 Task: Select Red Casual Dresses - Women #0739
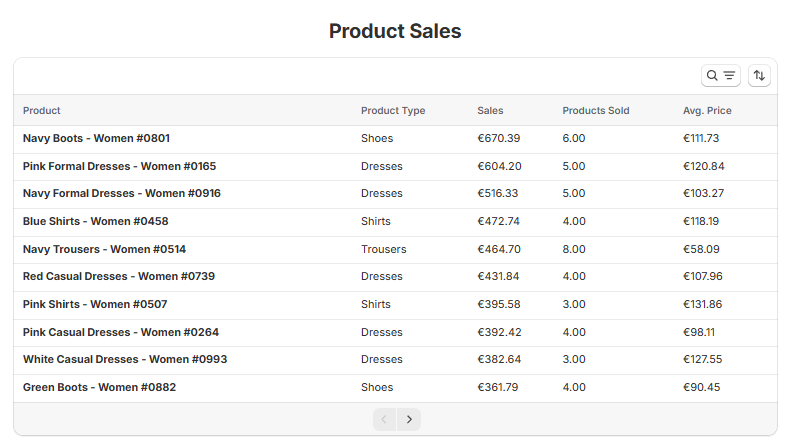119,277
